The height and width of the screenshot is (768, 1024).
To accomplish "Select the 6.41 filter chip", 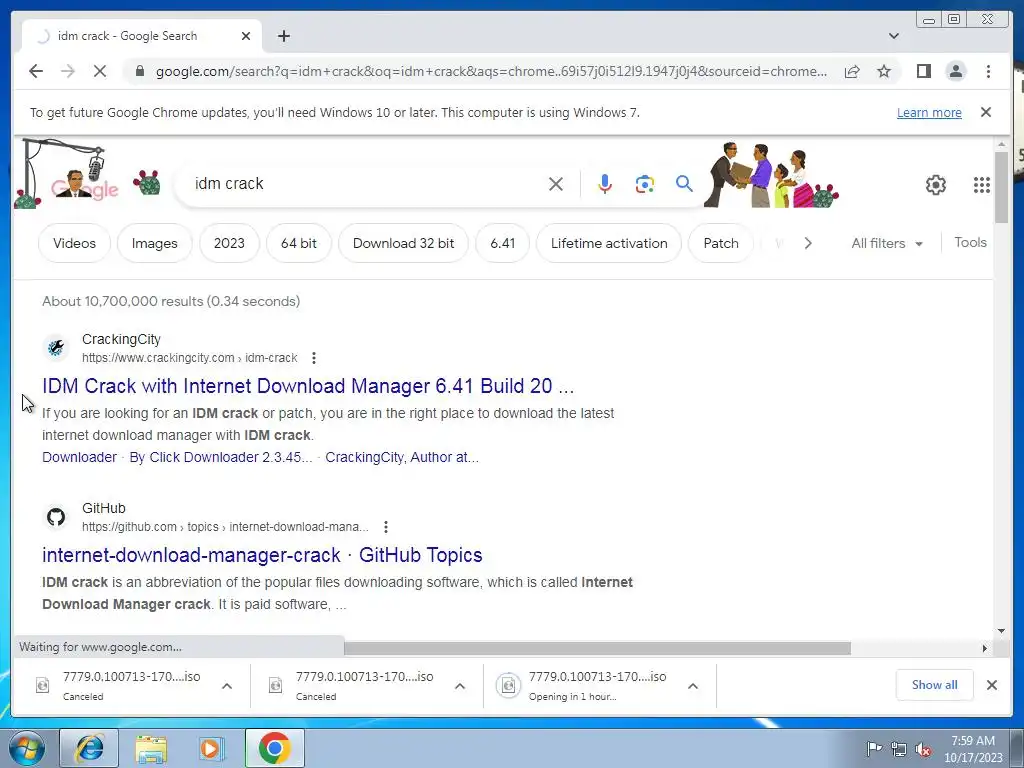I will tap(502, 243).
